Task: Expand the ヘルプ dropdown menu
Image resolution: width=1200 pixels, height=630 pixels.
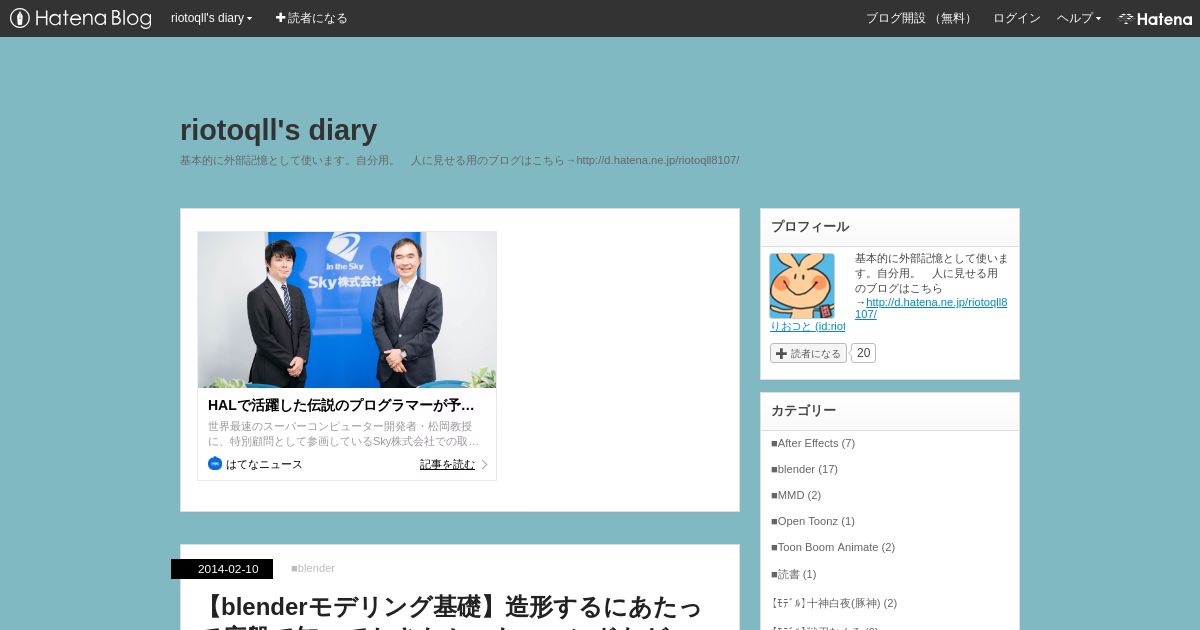Action: click(x=1079, y=18)
